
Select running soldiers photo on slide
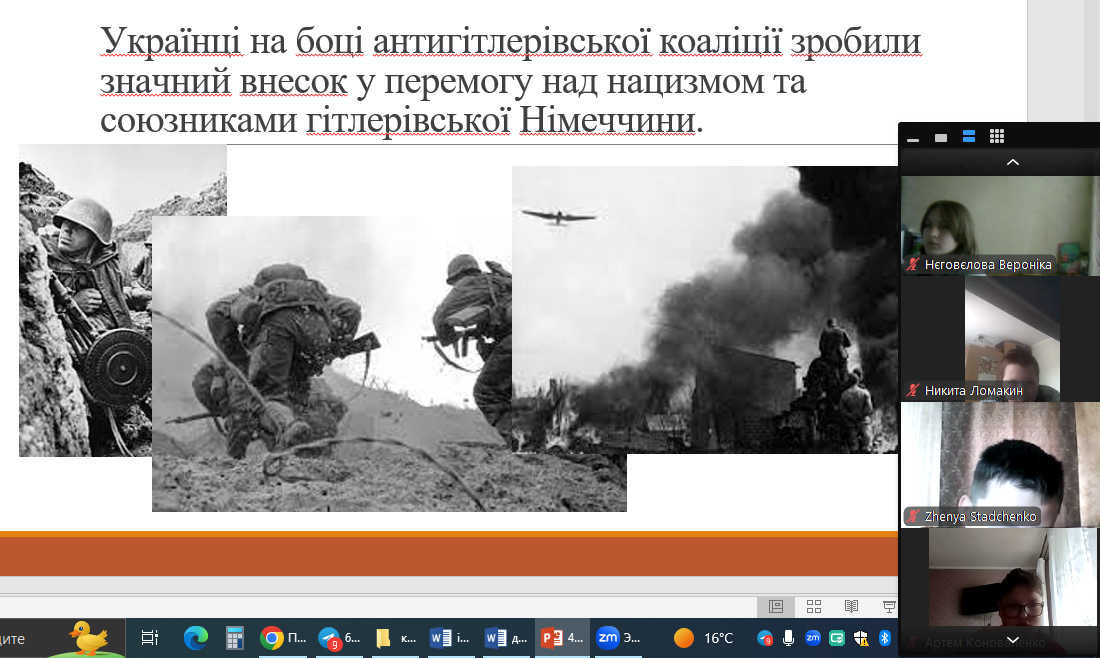pos(389,363)
